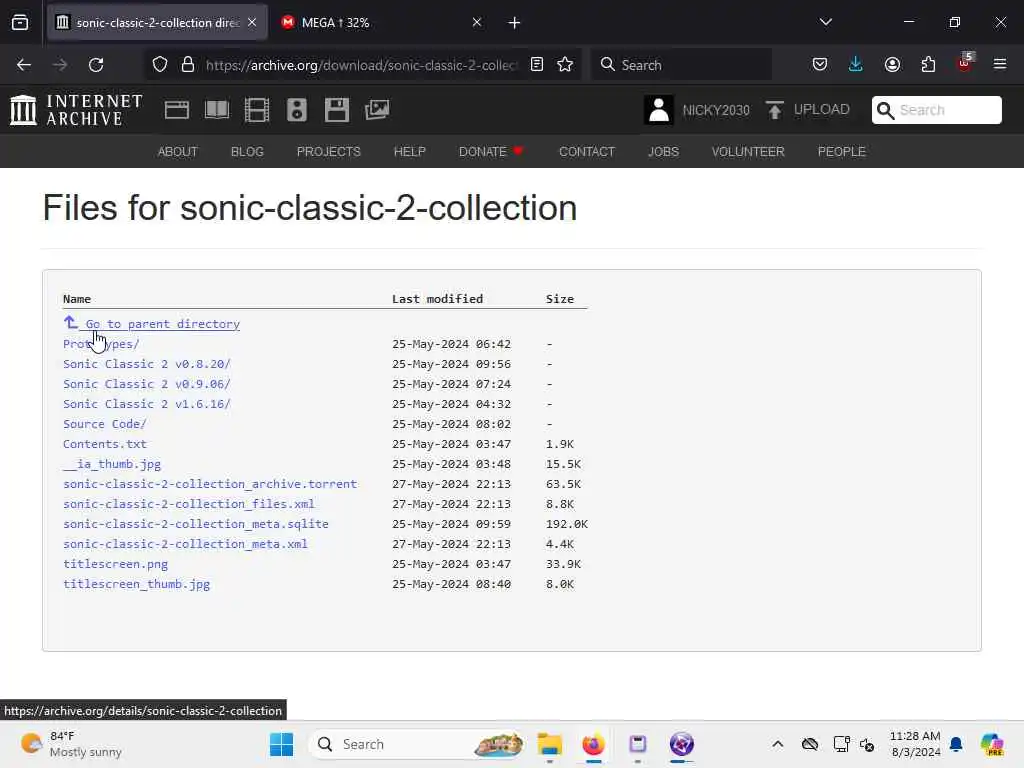Select the sonic-classic-2-collection tab
The width and height of the screenshot is (1024, 768).
[157, 23]
